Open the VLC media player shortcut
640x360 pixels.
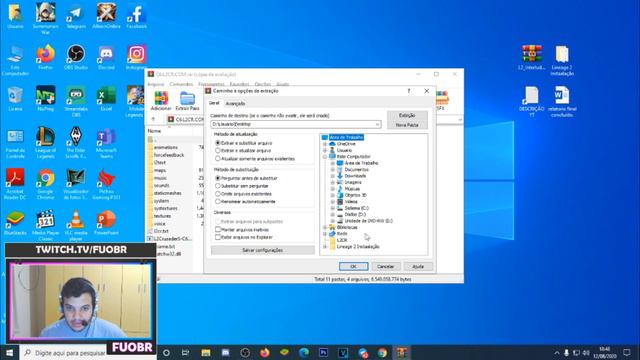point(76,225)
